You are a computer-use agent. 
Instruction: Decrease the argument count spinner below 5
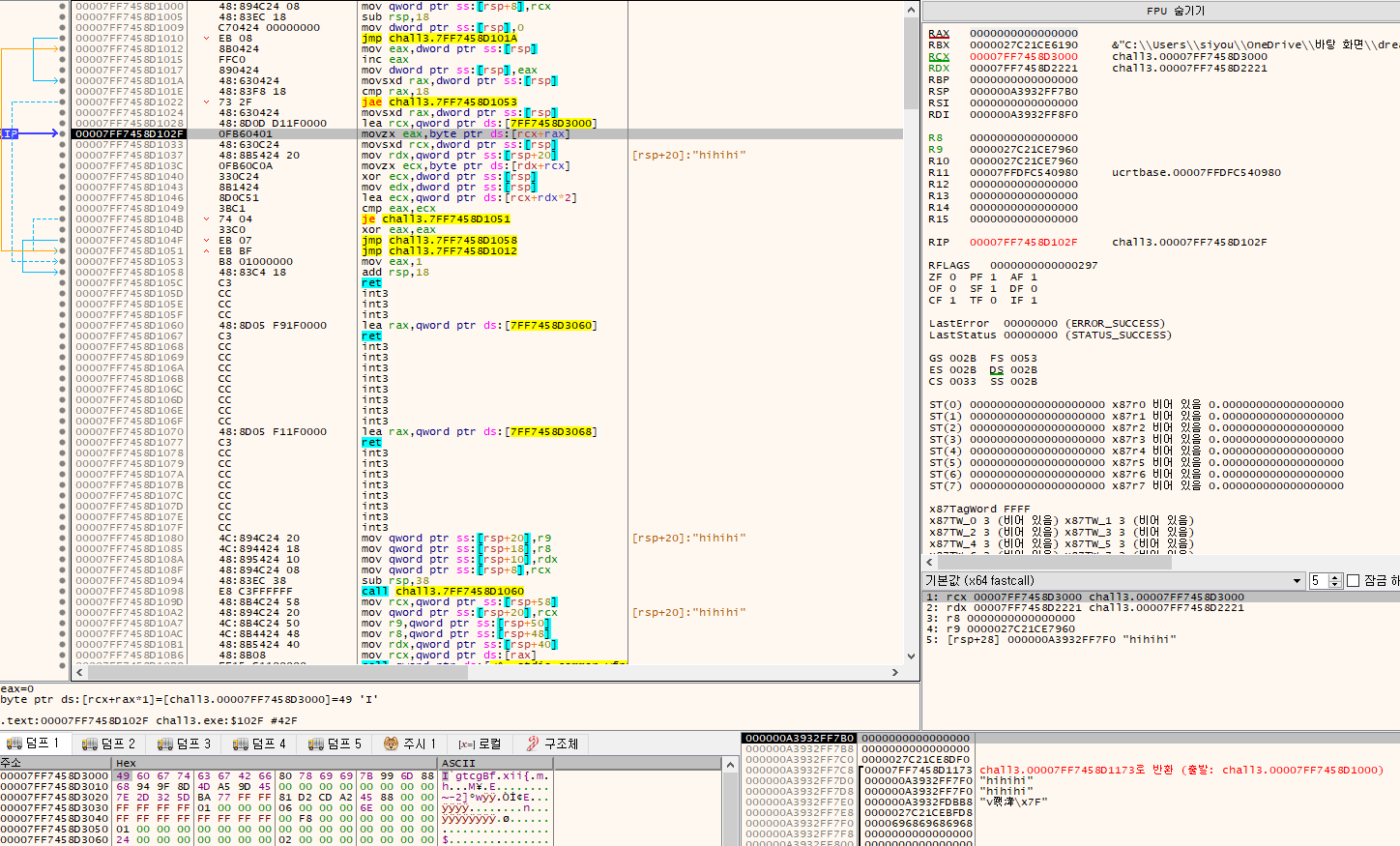(x=1336, y=584)
